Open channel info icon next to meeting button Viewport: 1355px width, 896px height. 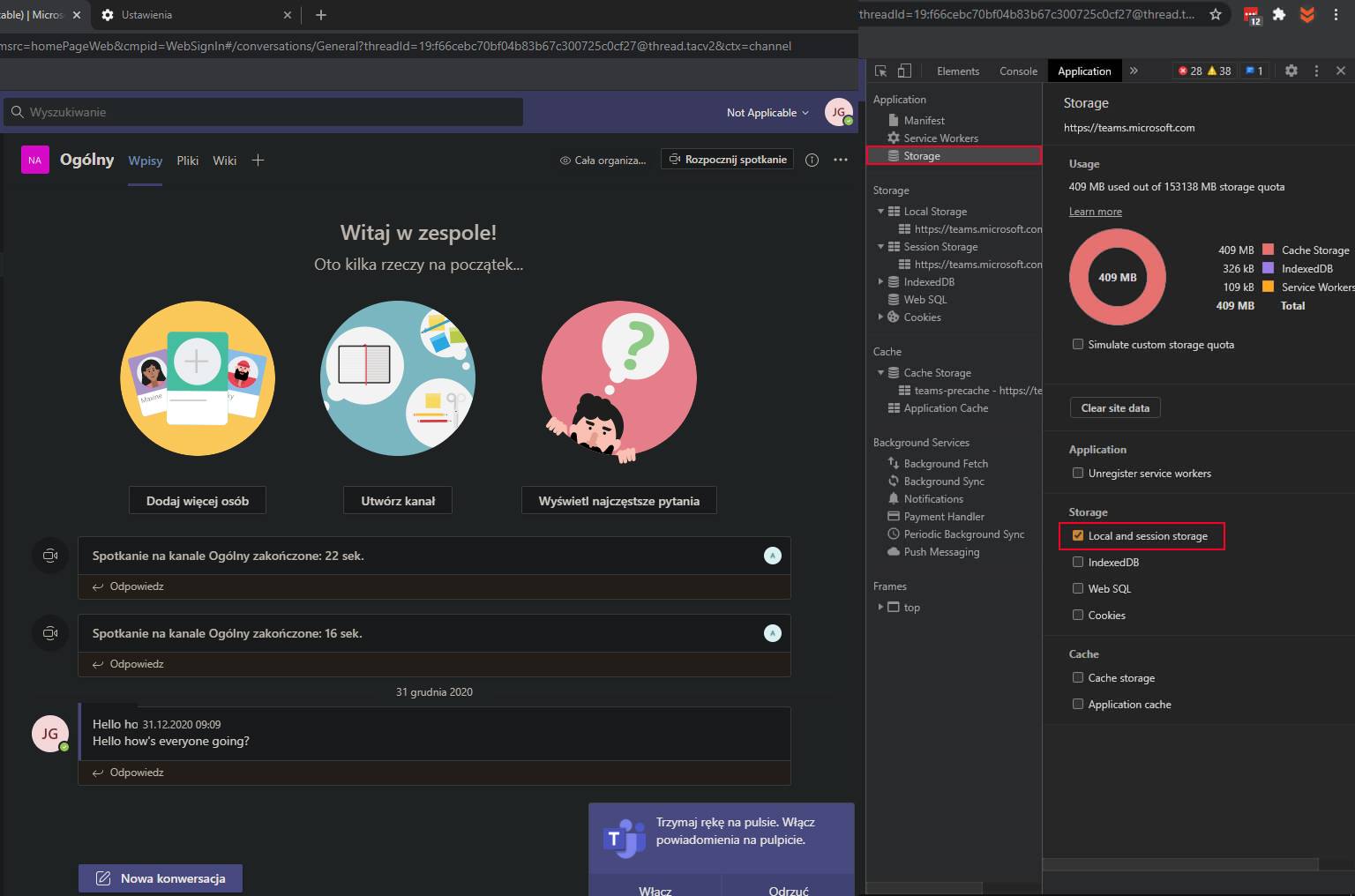(x=812, y=160)
